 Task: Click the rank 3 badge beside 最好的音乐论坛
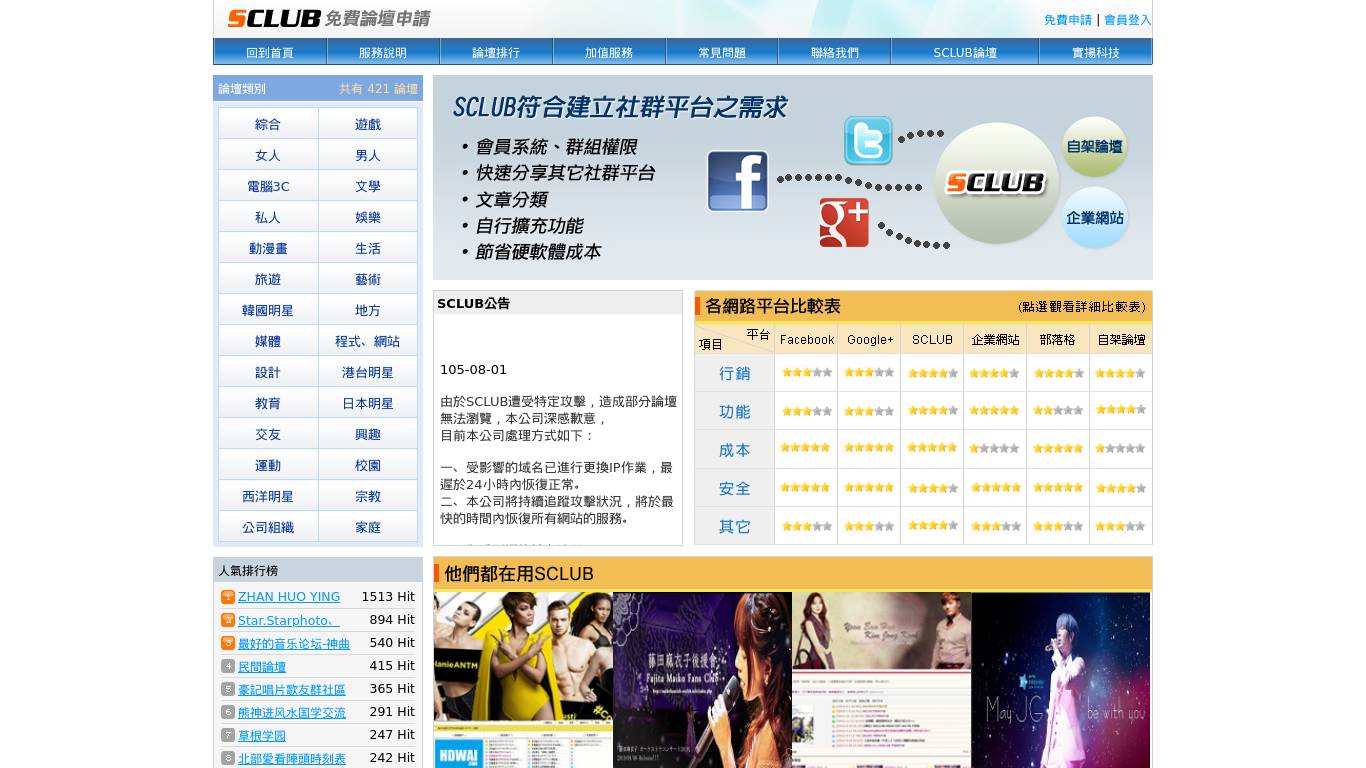point(228,643)
